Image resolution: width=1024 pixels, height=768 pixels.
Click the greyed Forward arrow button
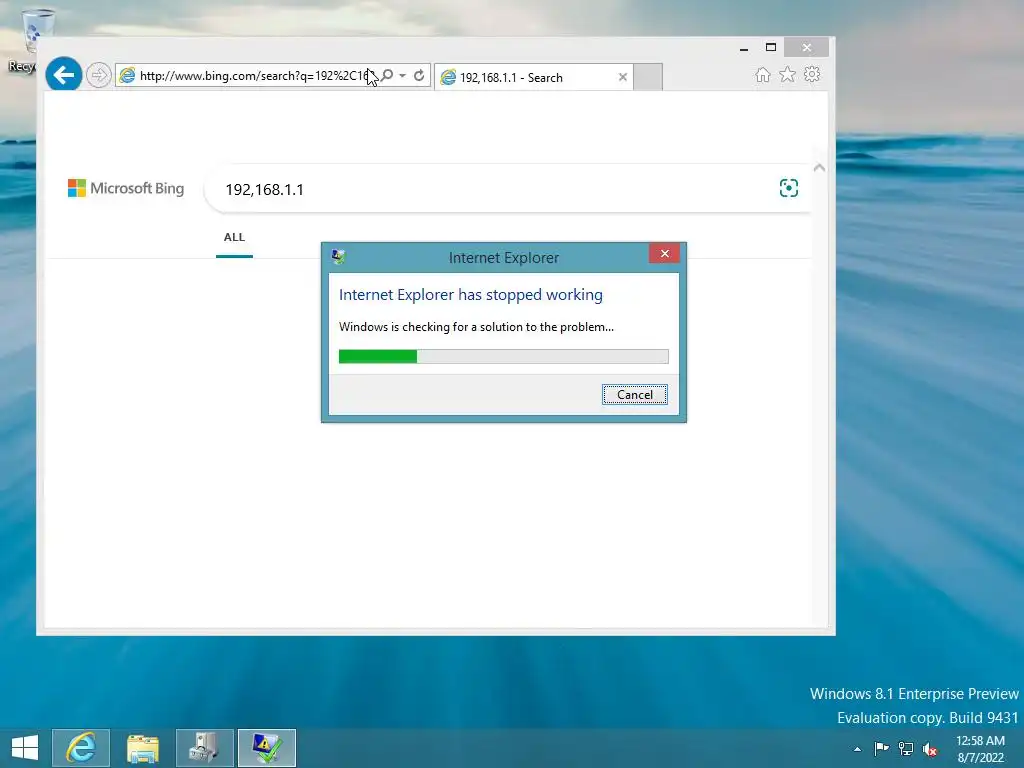(99, 76)
